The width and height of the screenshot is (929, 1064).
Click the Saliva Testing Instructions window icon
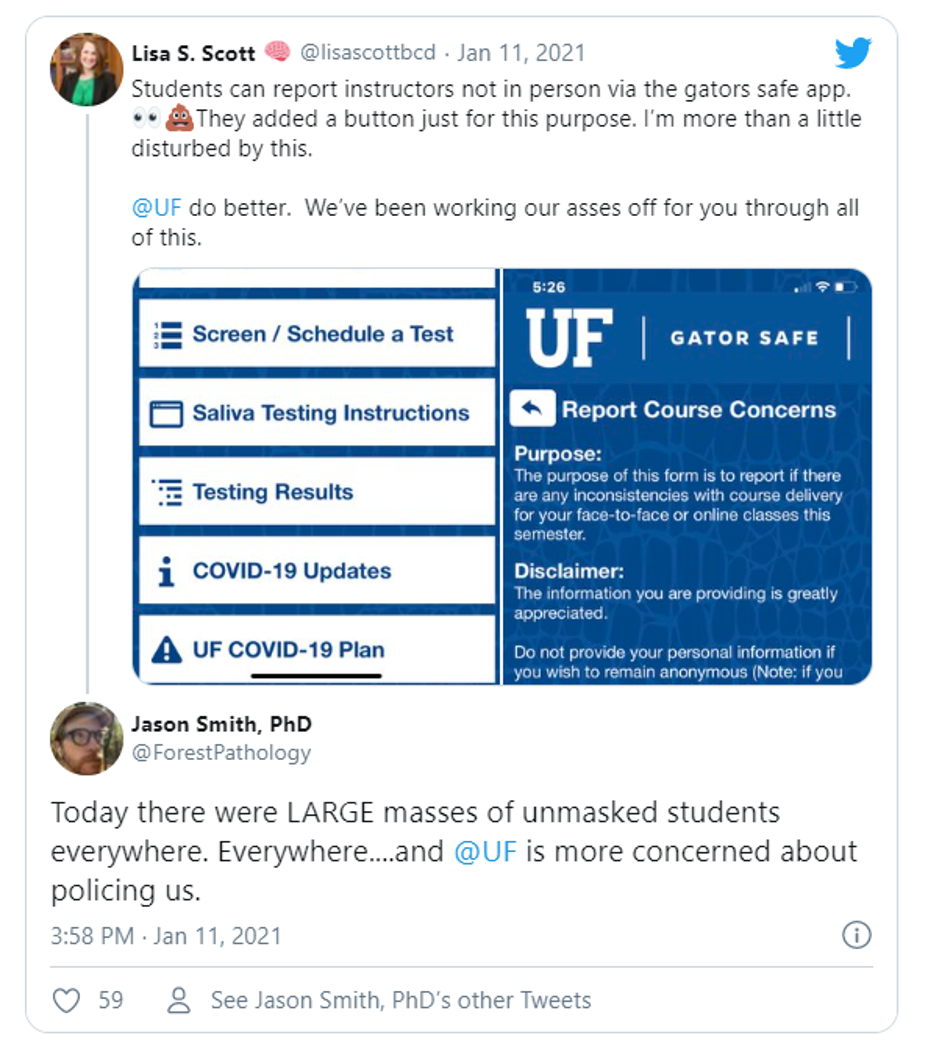pos(167,413)
